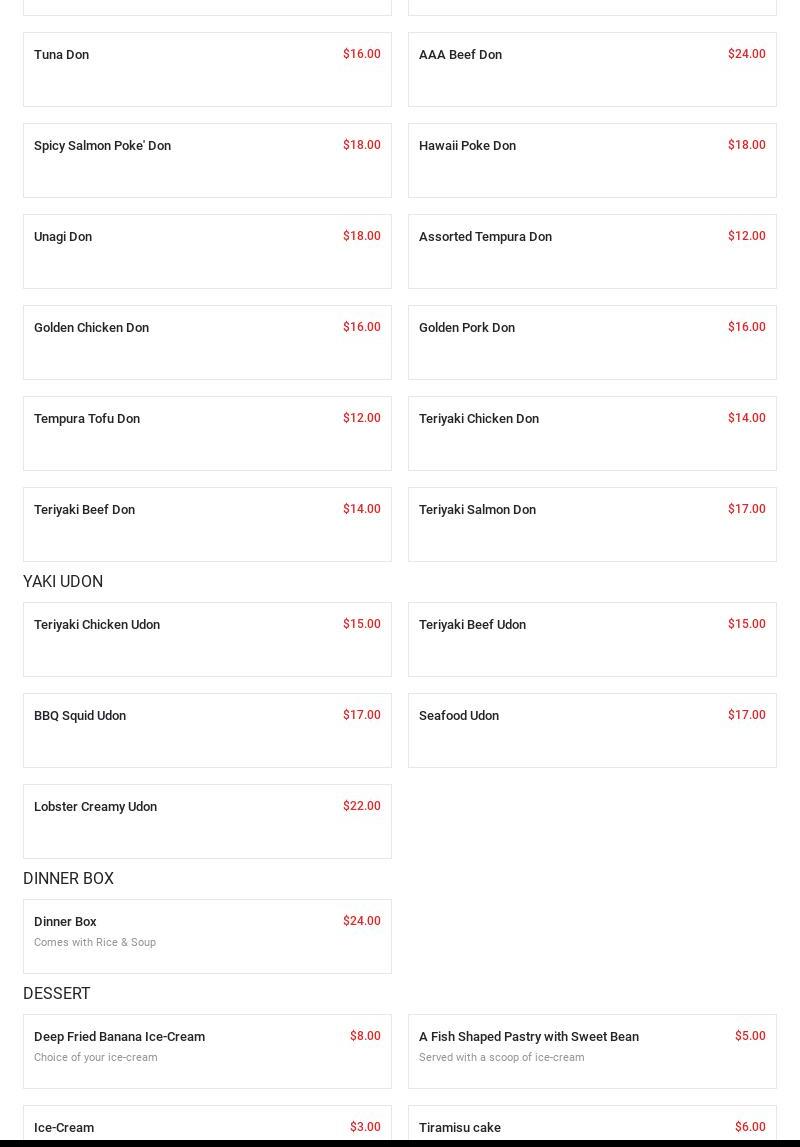Pick Lobster Creamy Udon
The width and height of the screenshot is (800, 1147).
click(x=207, y=821)
